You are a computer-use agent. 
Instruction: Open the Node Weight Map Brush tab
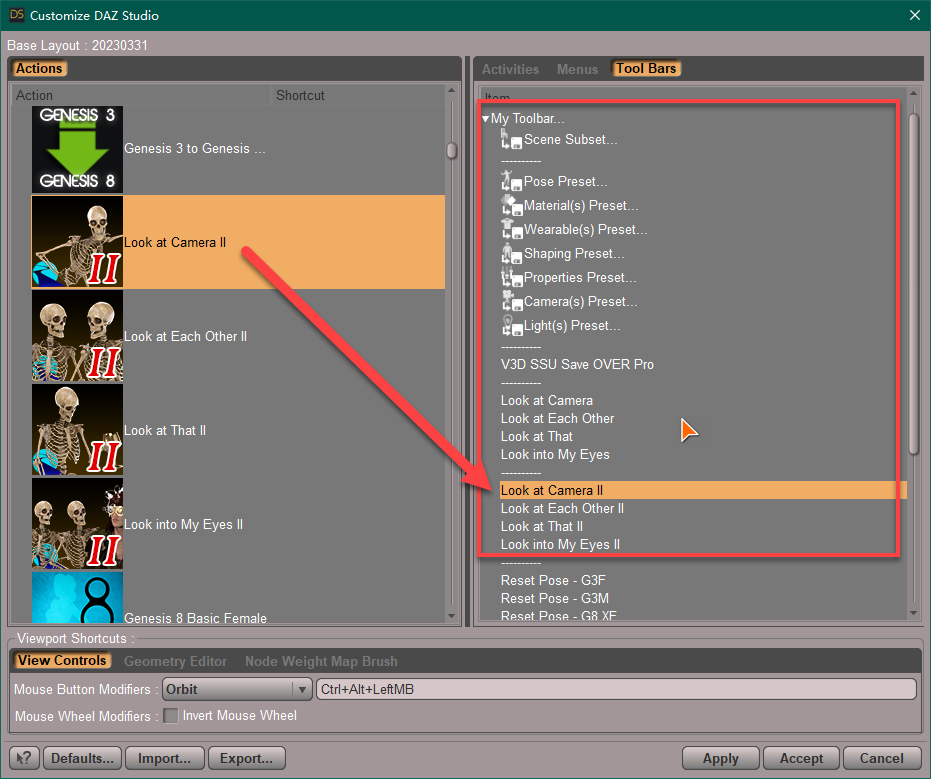pyautogui.click(x=321, y=661)
